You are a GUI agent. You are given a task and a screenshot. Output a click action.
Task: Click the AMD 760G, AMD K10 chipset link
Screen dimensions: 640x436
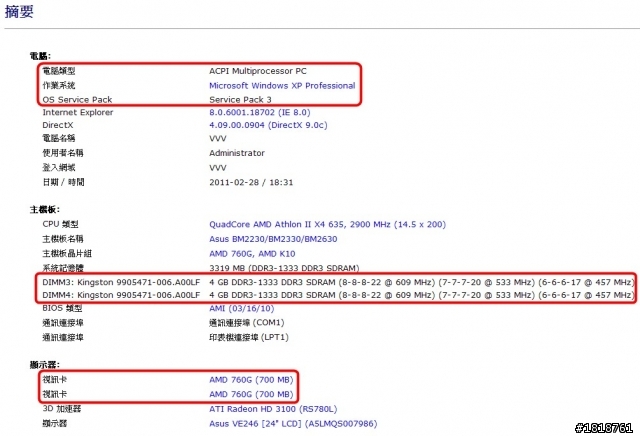252,254
